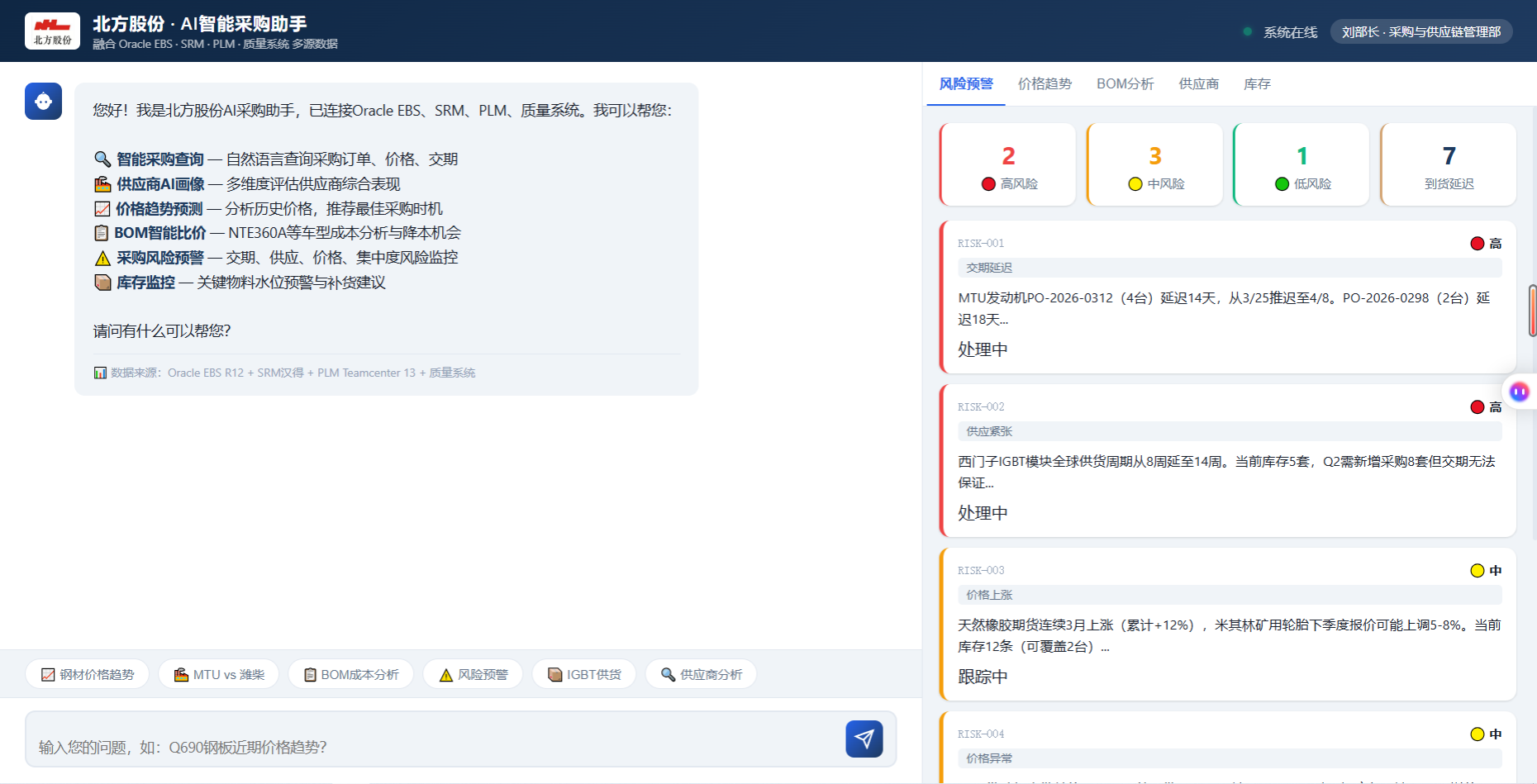The height and width of the screenshot is (784, 1537).
Task: Click the 供应商AI画像 feature line
Action: click(x=247, y=184)
